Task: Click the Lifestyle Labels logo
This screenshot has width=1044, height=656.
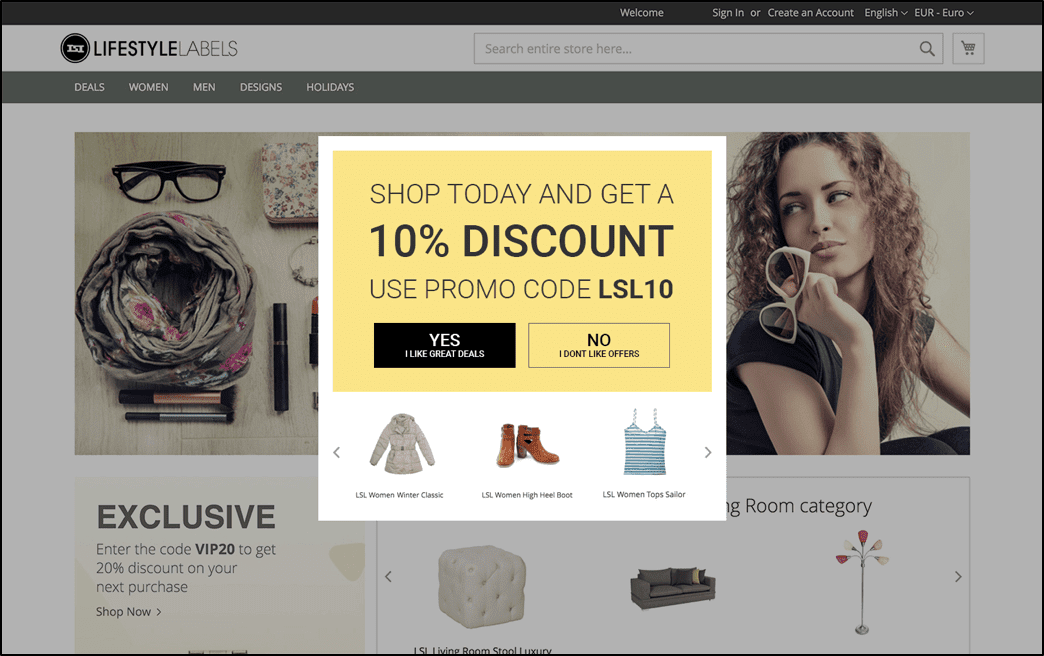Action: (149, 48)
